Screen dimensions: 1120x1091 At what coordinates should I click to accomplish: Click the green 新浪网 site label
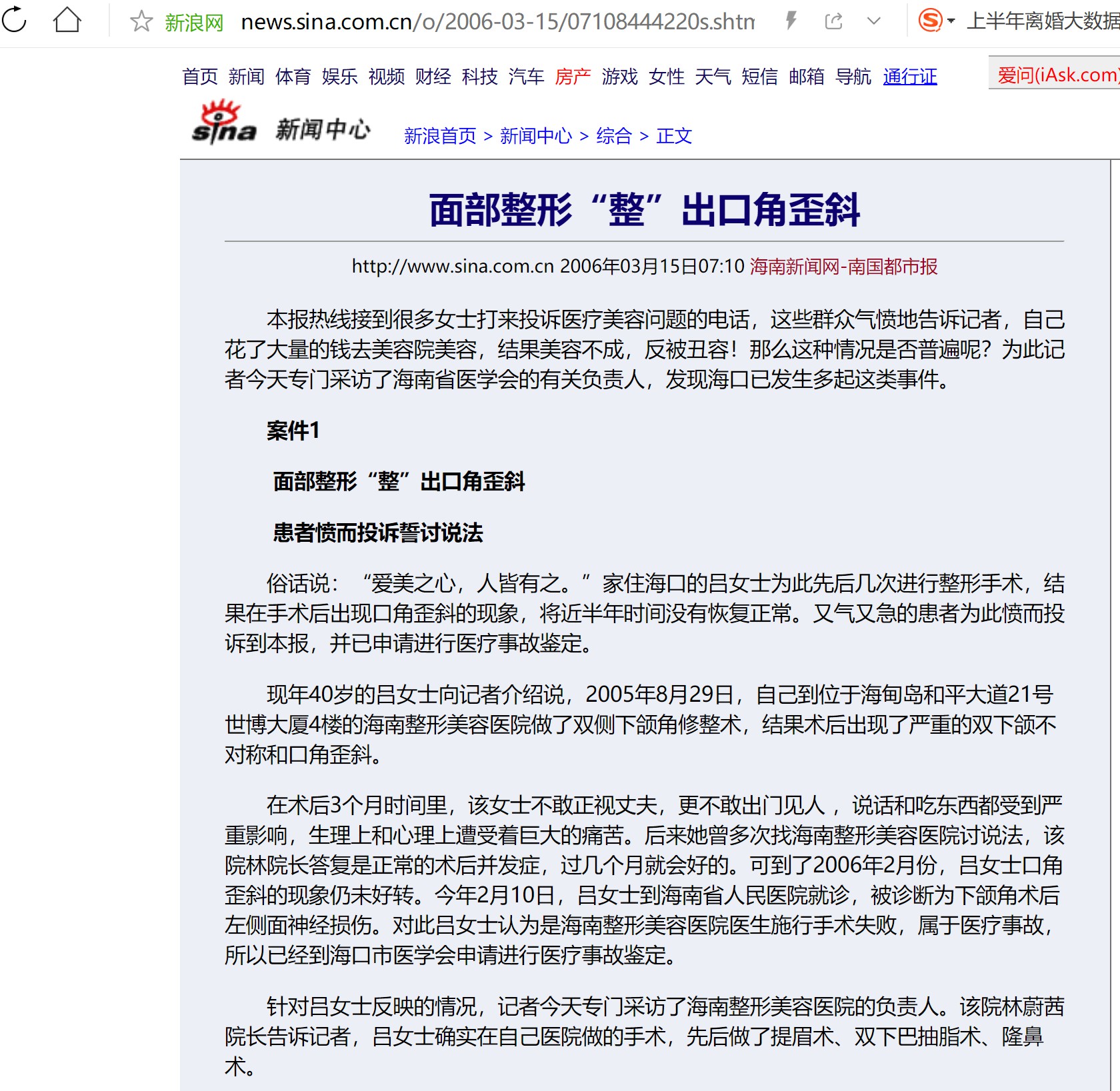[x=194, y=23]
